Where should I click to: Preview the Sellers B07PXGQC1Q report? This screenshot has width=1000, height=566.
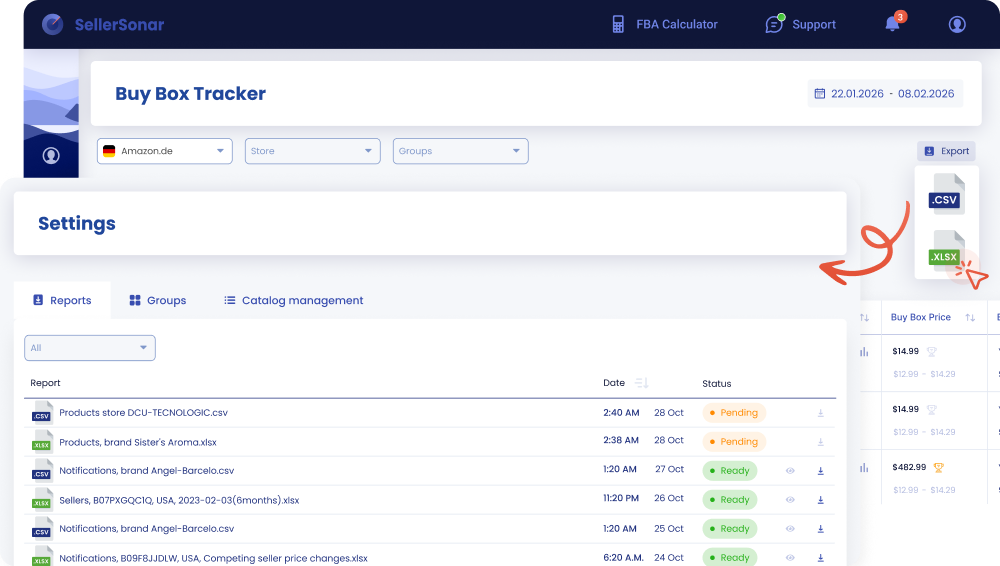(x=790, y=500)
